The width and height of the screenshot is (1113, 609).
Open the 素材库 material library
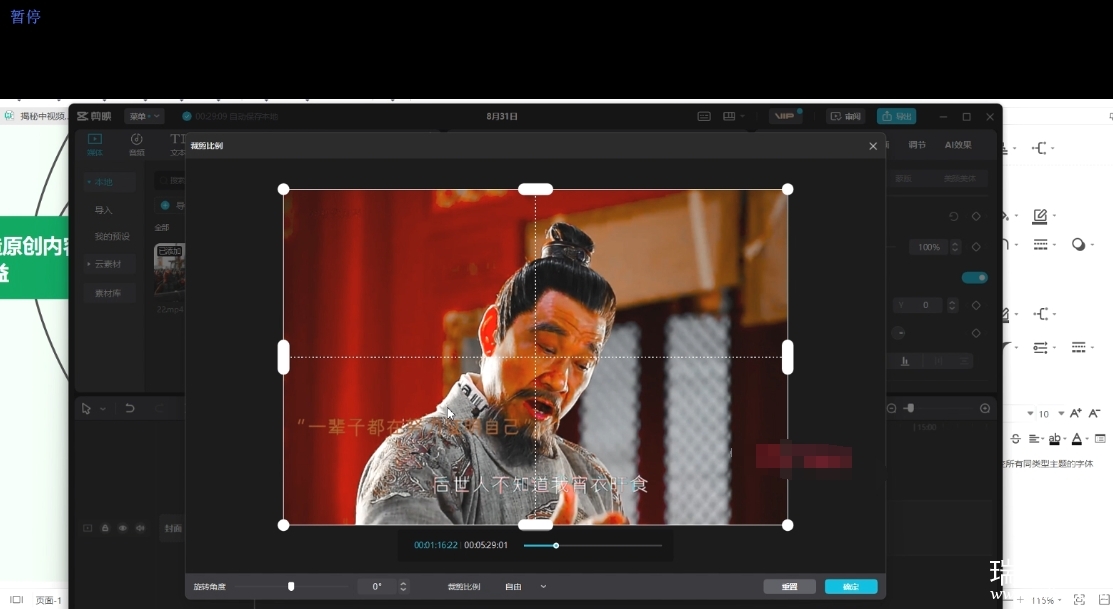pyautogui.click(x=108, y=293)
